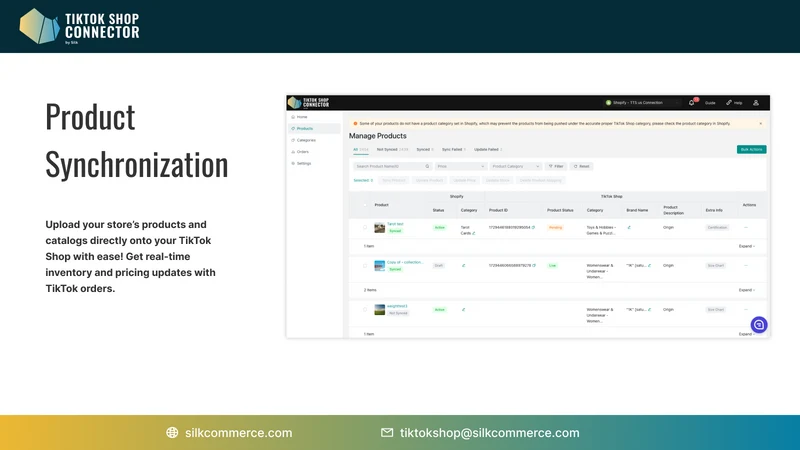Click the TikTok Shop Connector logo in the app top bar
The height and width of the screenshot is (450, 800).
point(309,103)
